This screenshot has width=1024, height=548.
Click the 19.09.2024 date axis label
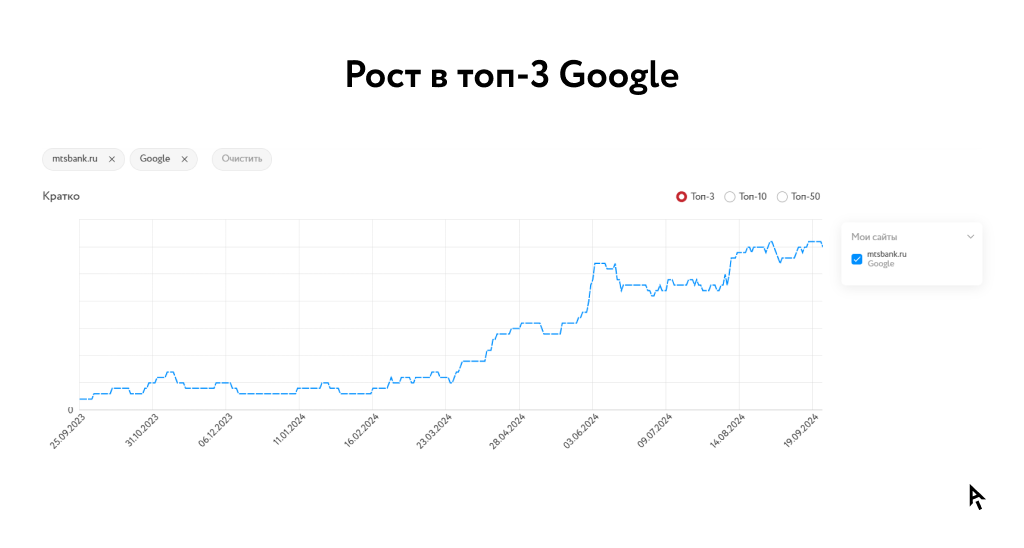[x=800, y=431]
